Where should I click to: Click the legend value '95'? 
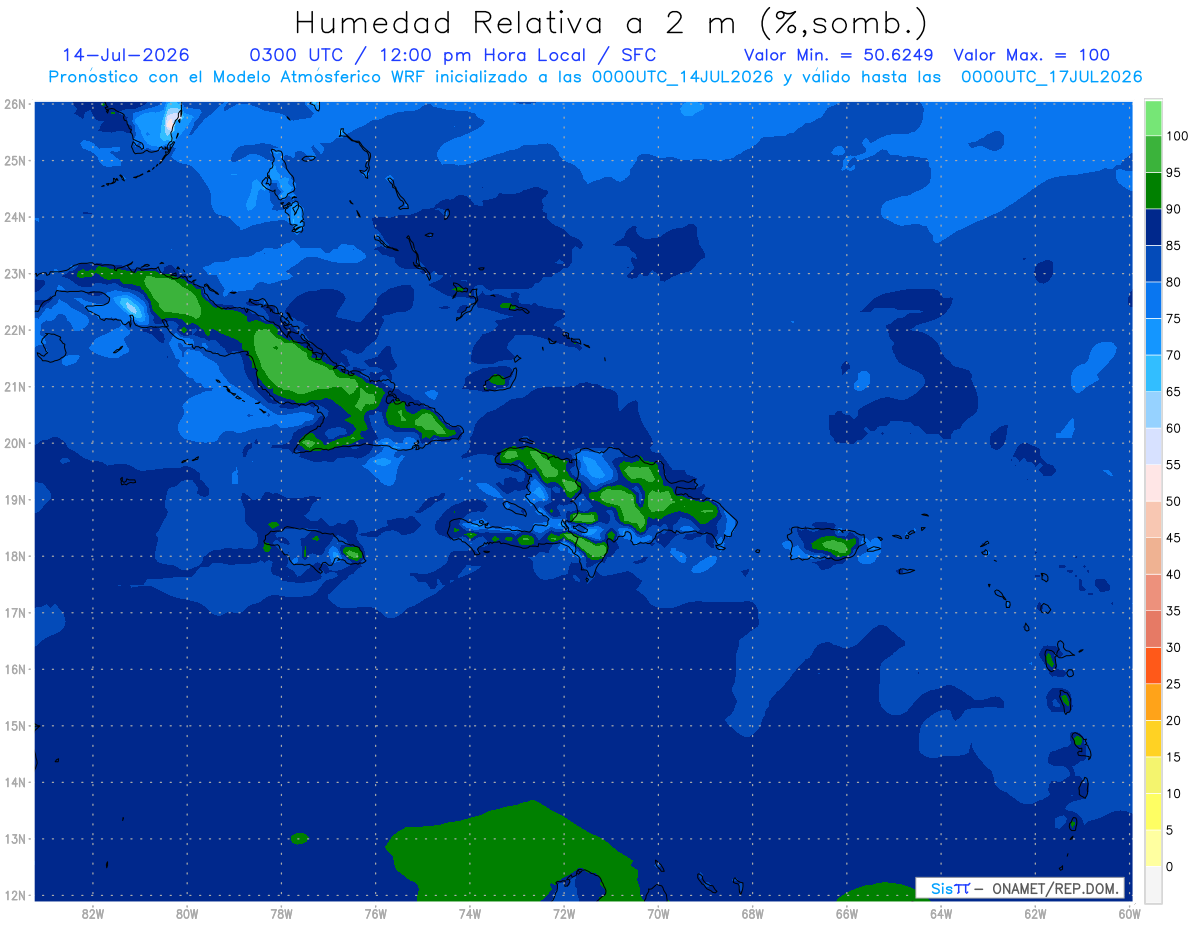click(1173, 173)
